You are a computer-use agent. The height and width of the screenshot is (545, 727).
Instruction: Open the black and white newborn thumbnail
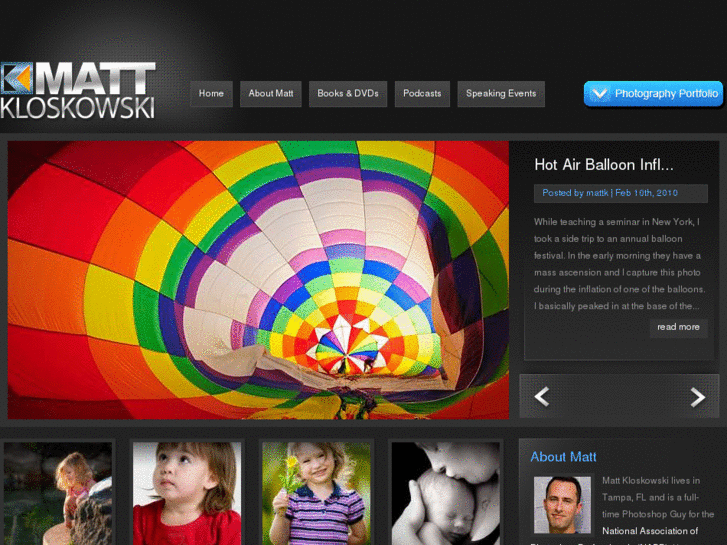pos(446,494)
